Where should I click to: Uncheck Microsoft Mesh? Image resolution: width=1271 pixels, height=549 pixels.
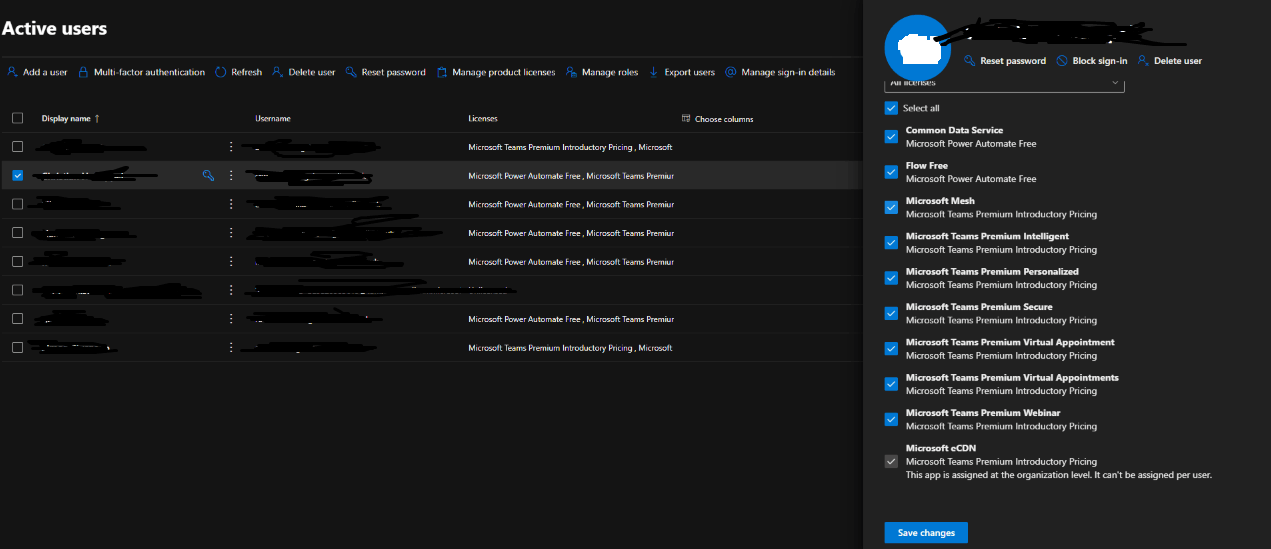tap(891, 207)
